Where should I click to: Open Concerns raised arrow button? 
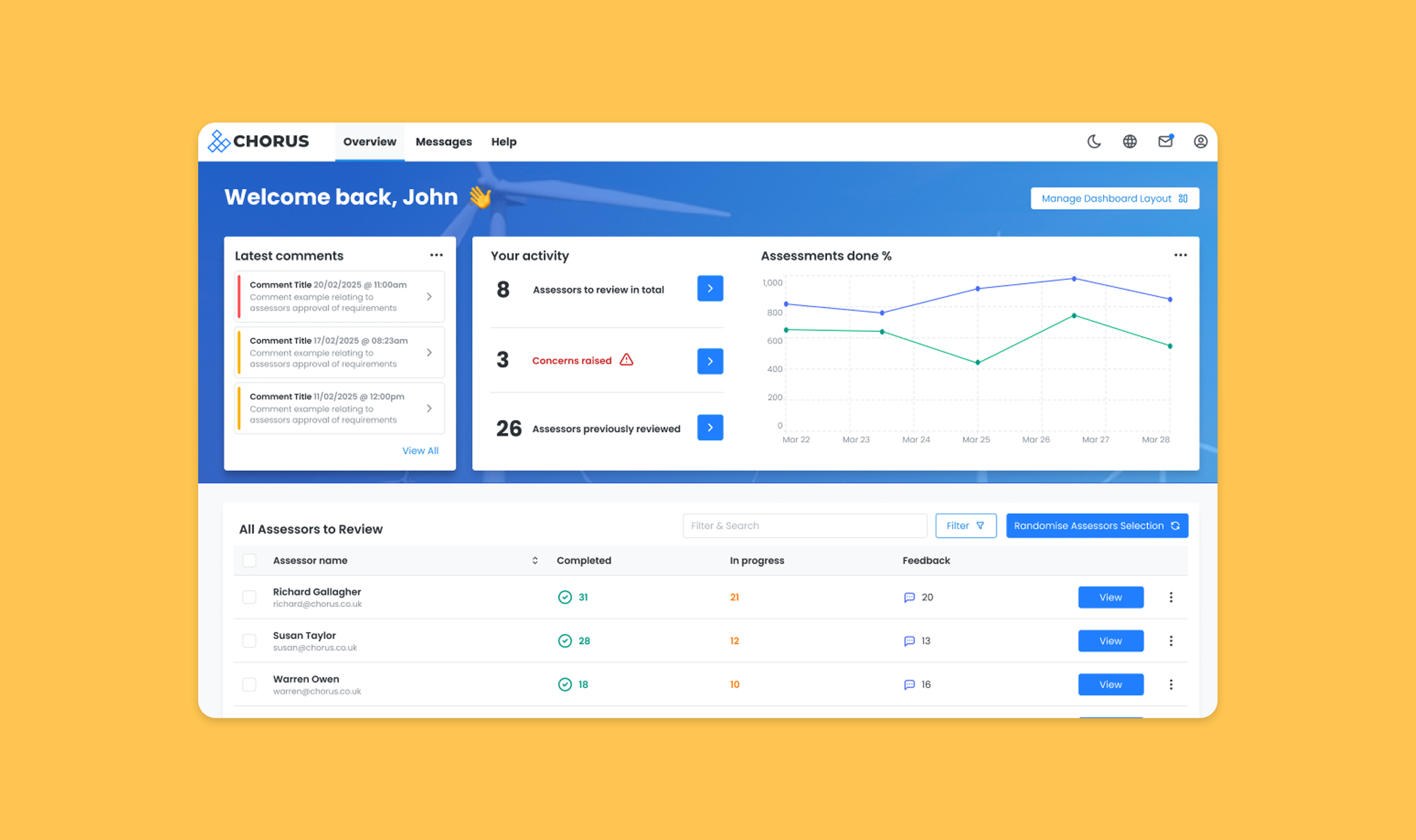click(x=709, y=361)
